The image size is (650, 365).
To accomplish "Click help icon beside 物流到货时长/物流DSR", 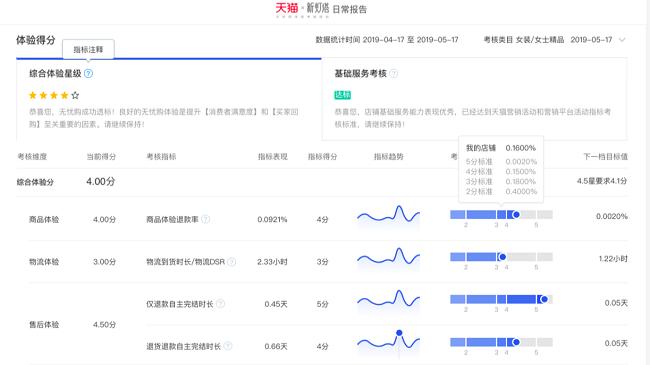I will [232, 262].
